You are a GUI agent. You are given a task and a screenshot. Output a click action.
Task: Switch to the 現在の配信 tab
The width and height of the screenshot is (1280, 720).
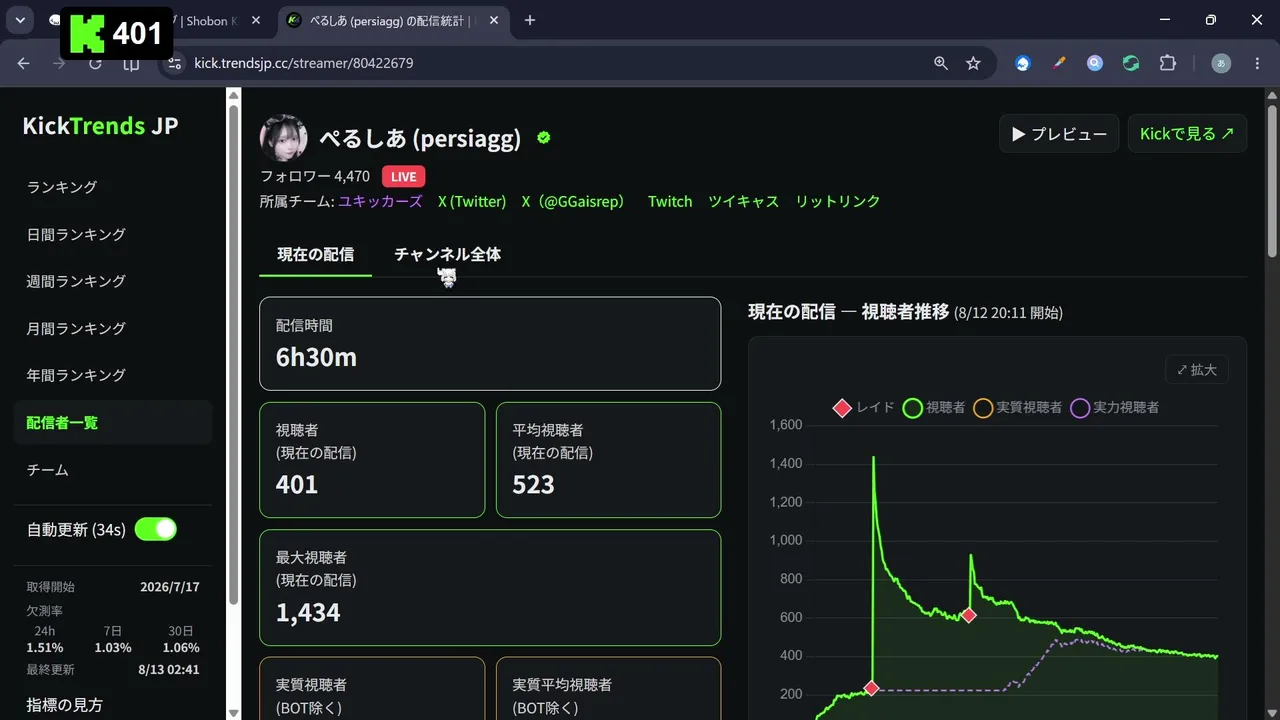click(315, 254)
